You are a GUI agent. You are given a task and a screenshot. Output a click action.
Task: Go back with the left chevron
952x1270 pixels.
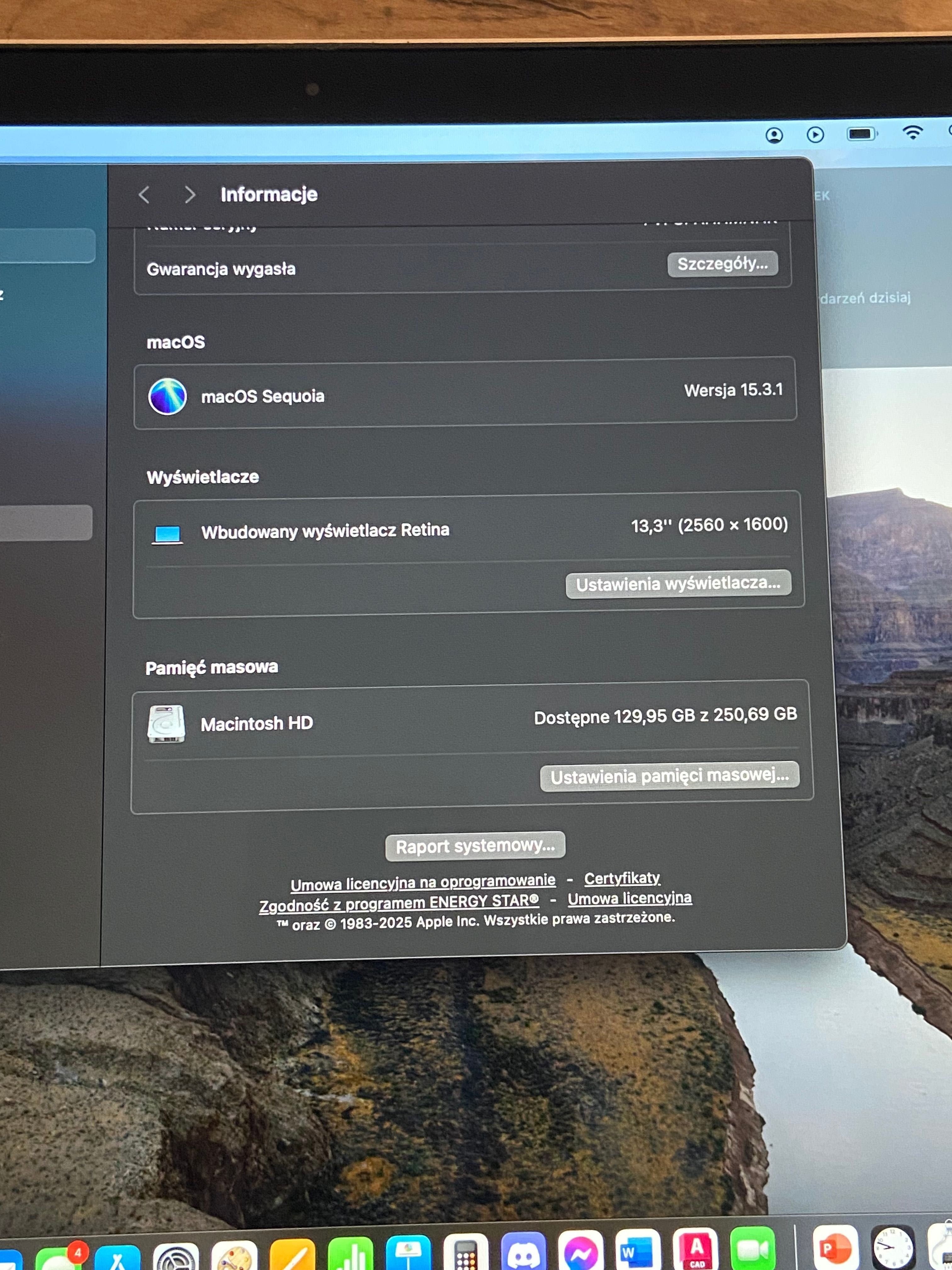point(144,195)
